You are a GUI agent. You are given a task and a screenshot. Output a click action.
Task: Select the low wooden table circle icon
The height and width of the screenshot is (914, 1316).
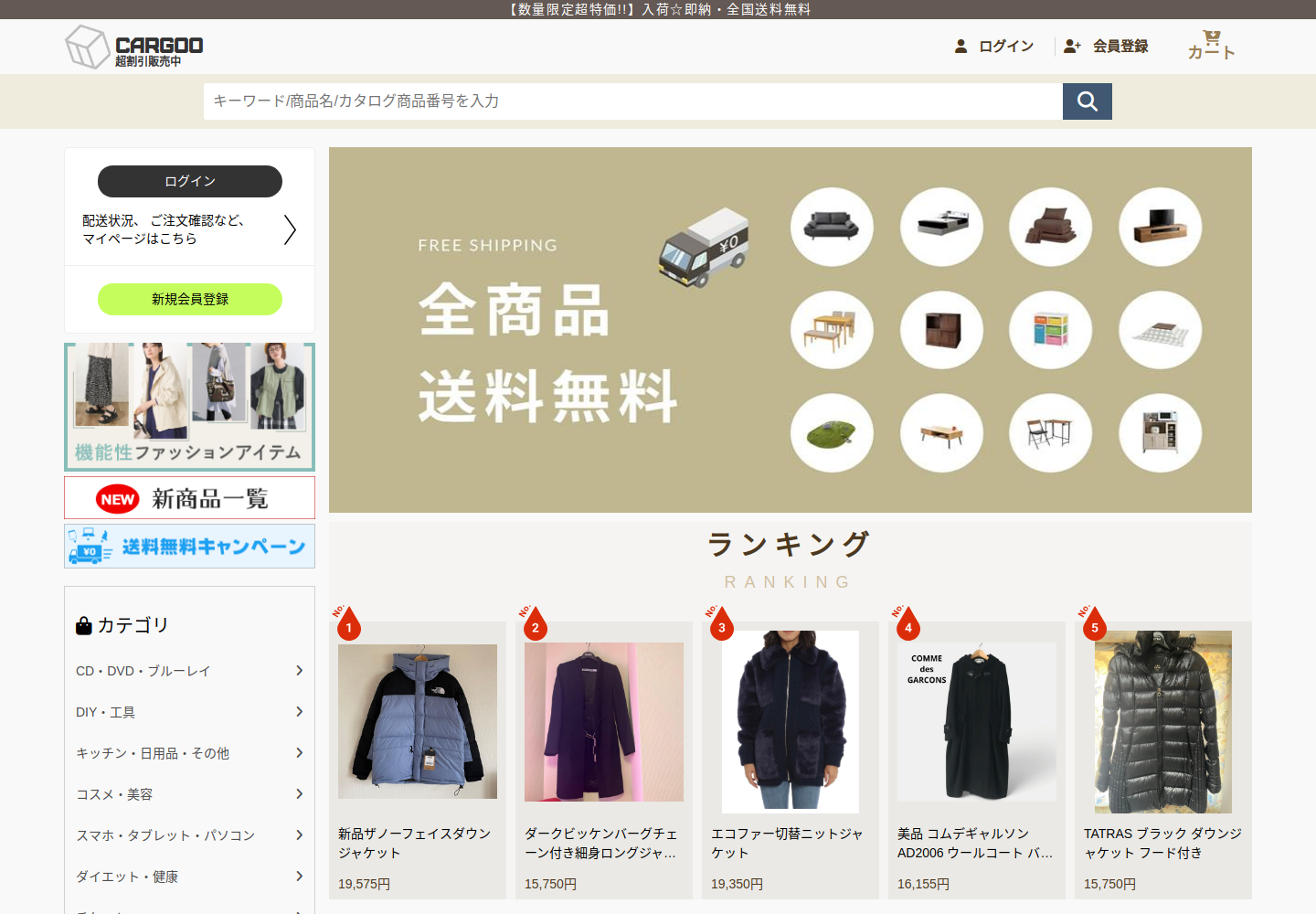[941, 433]
